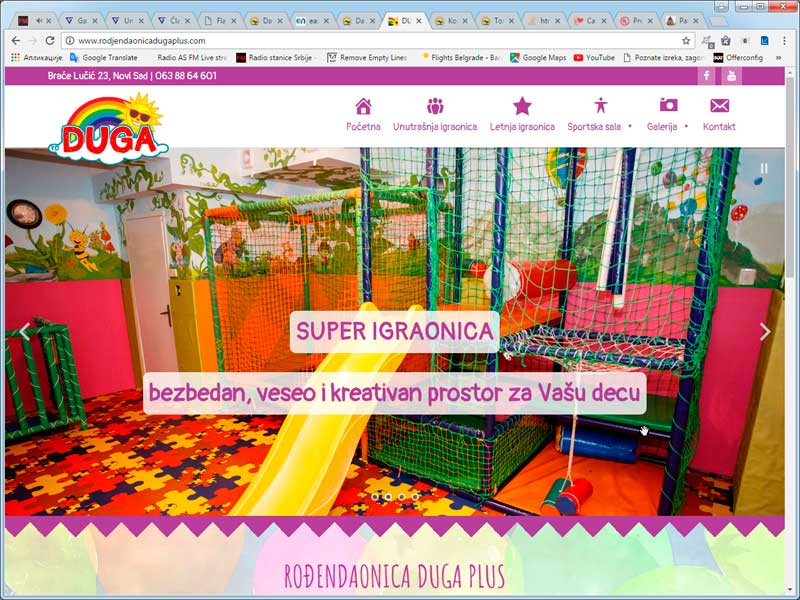This screenshot has height=600, width=800.
Task: Expand the Sportska sala submenu arrow
Action: (630, 127)
